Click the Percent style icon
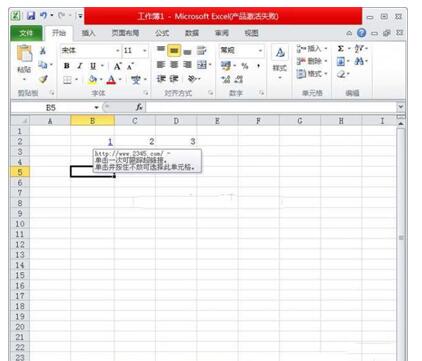422x361 pixels. 245,66
